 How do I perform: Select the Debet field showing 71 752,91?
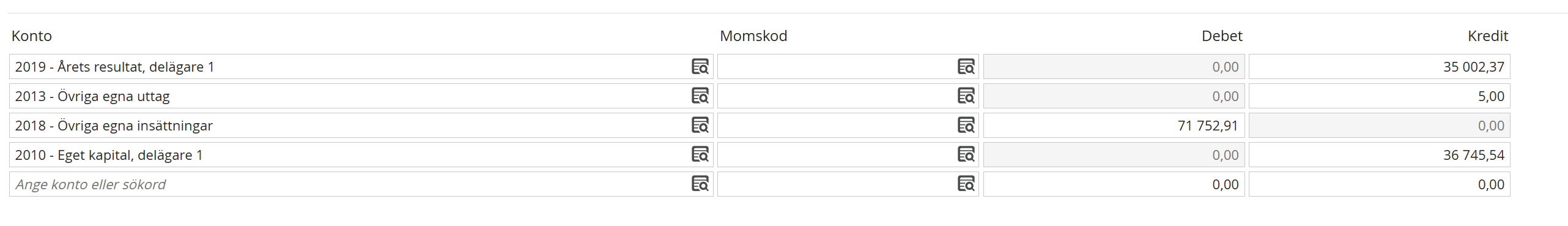[x=1114, y=126]
